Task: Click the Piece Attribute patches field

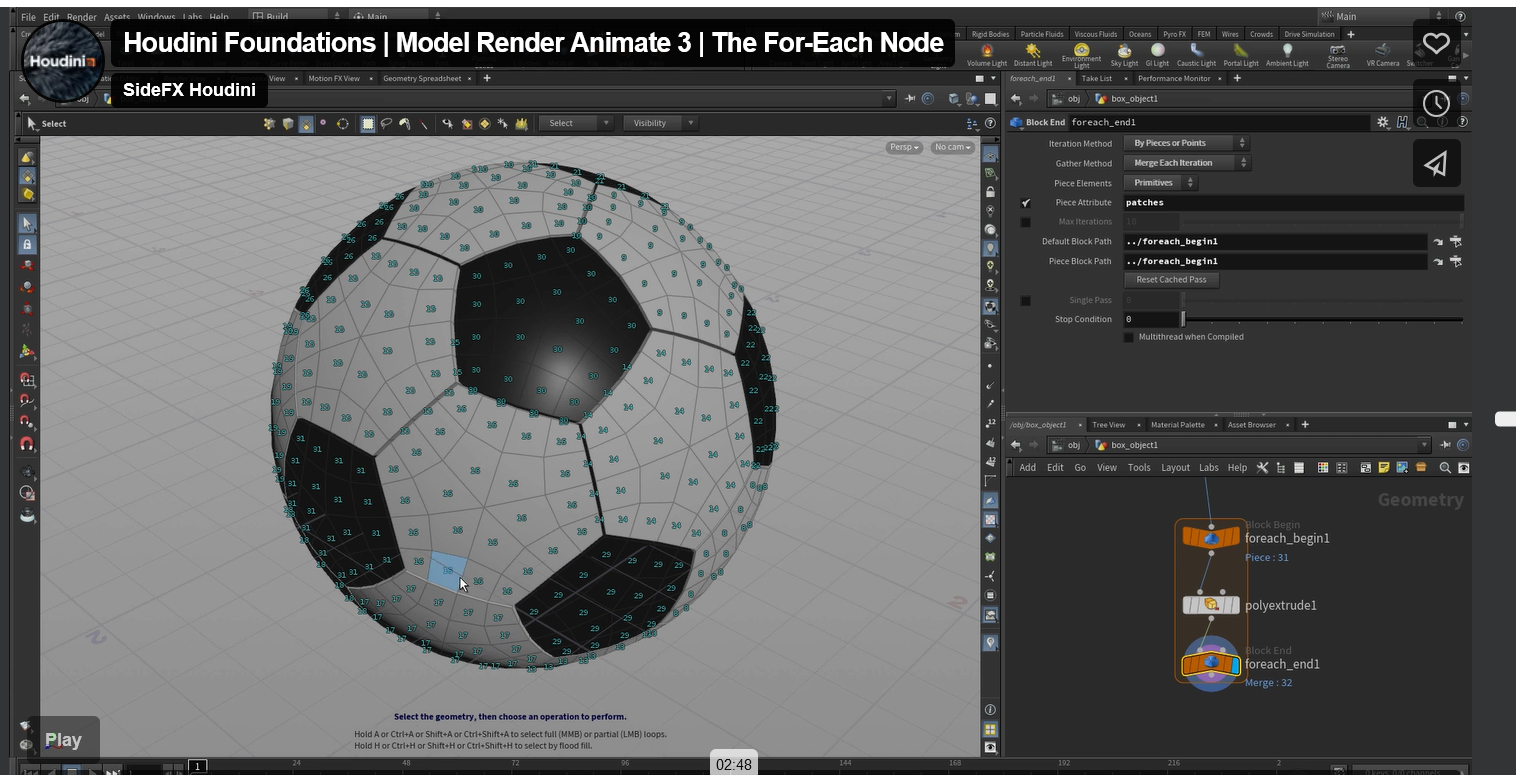Action: click(1293, 202)
